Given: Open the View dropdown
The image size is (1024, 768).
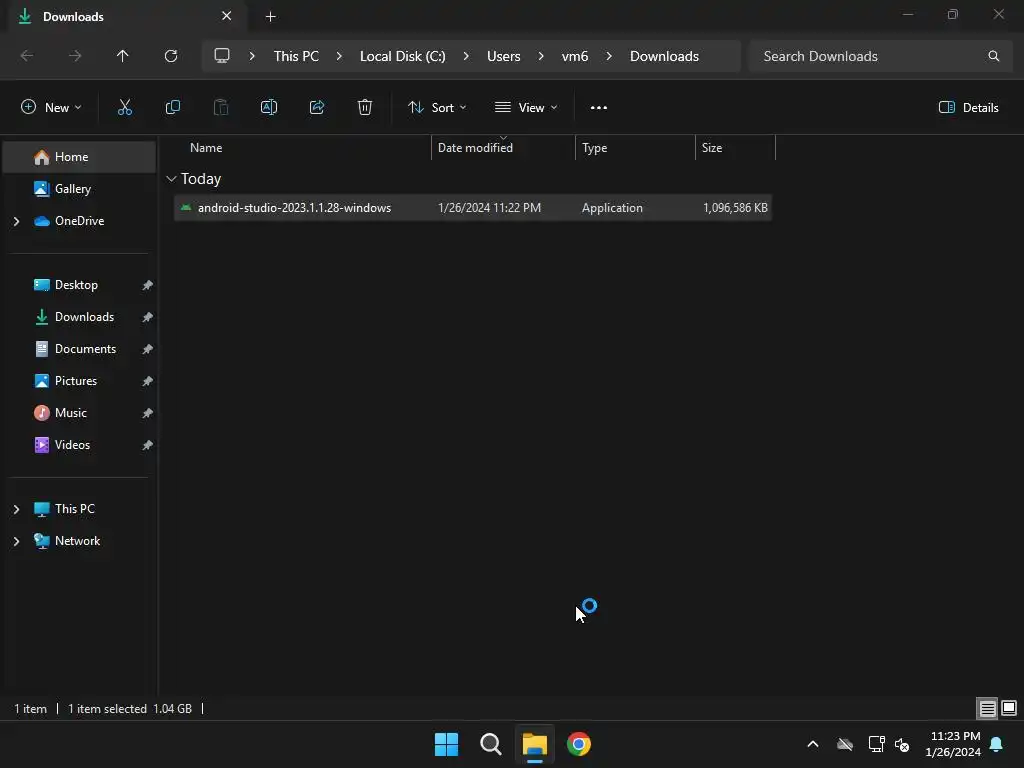Looking at the screenshot, I should pos(526,108).
